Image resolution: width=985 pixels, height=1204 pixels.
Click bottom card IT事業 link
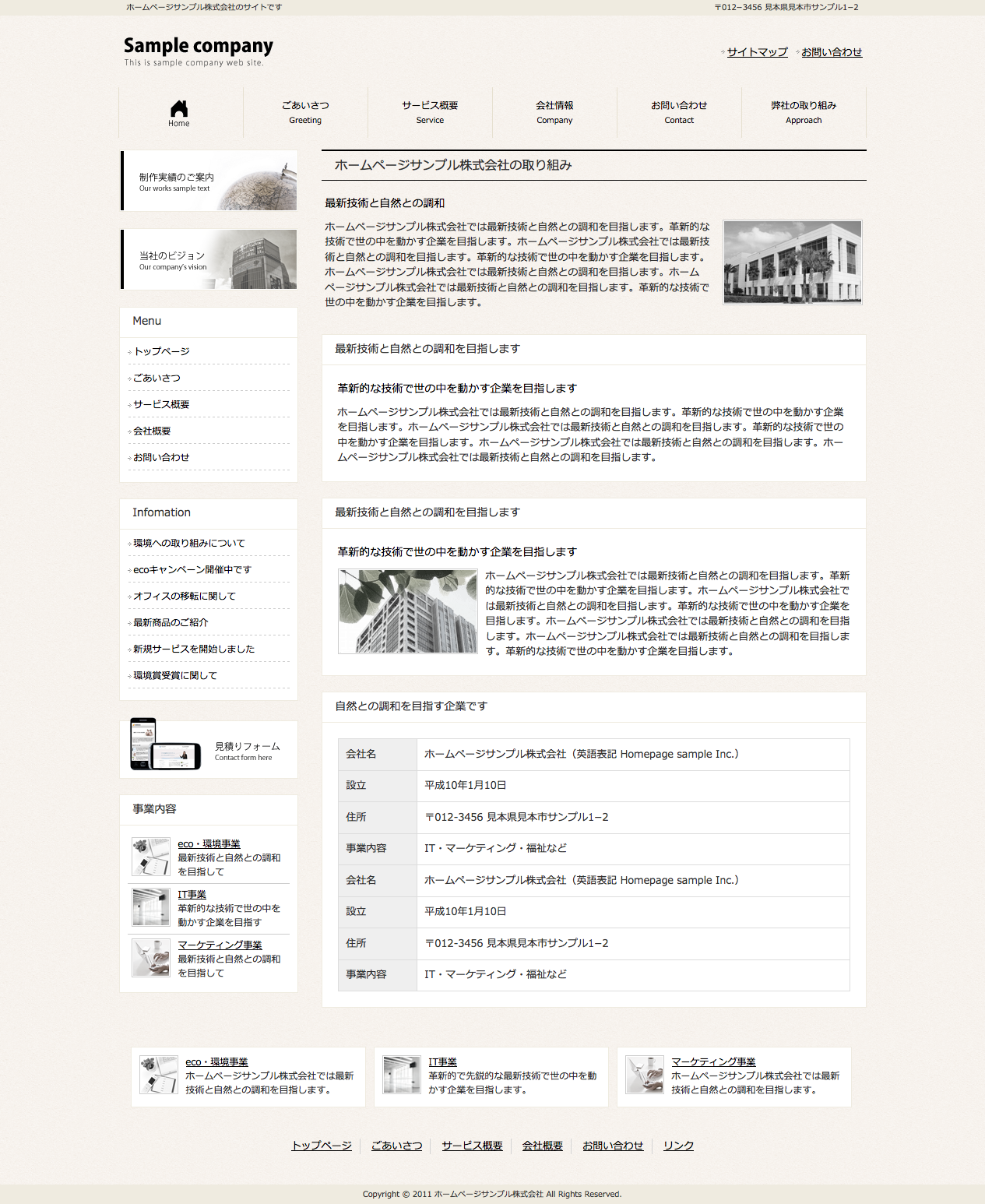(442, 1062)
